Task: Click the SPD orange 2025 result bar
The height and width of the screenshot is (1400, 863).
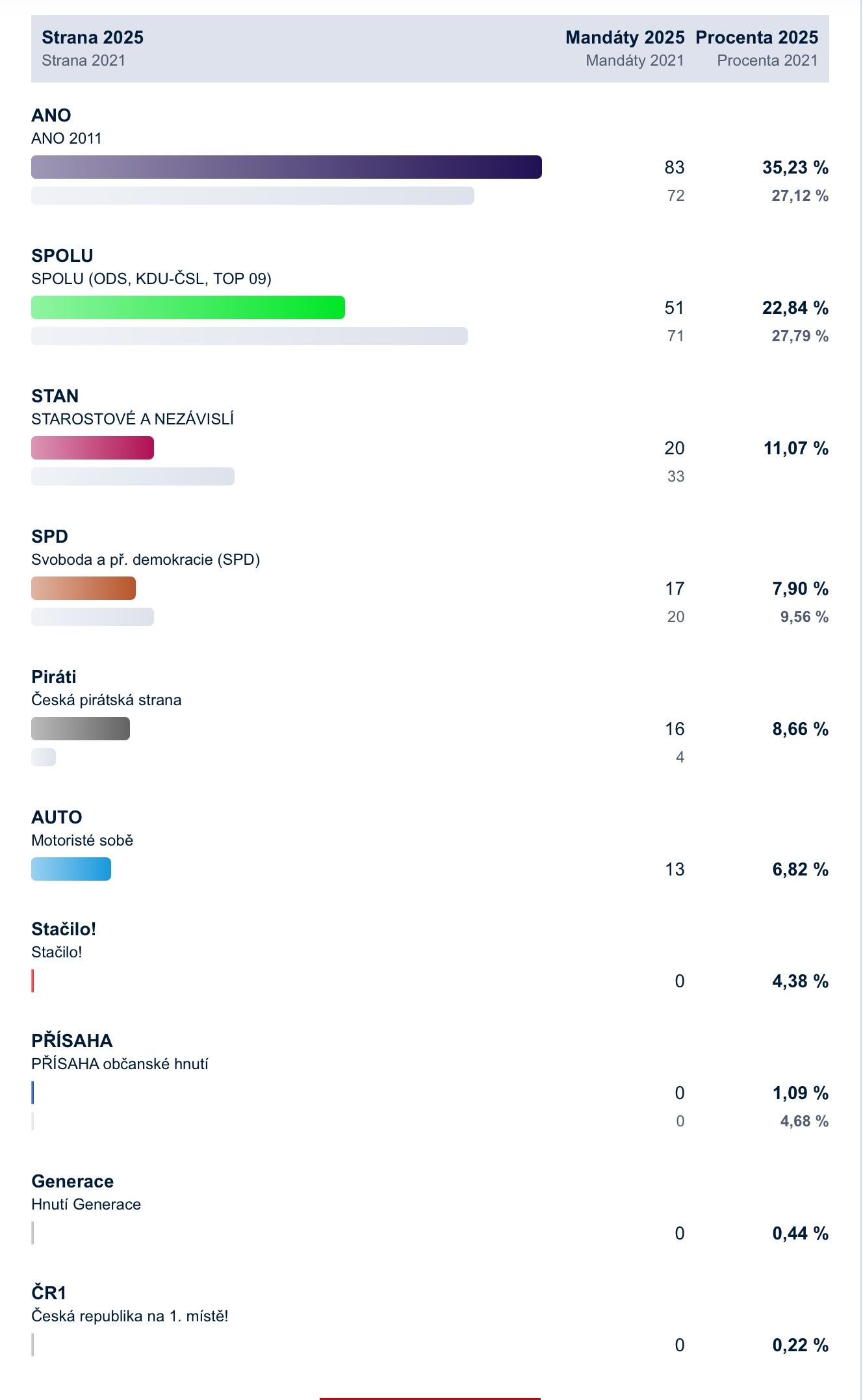Action: (83, 588)
